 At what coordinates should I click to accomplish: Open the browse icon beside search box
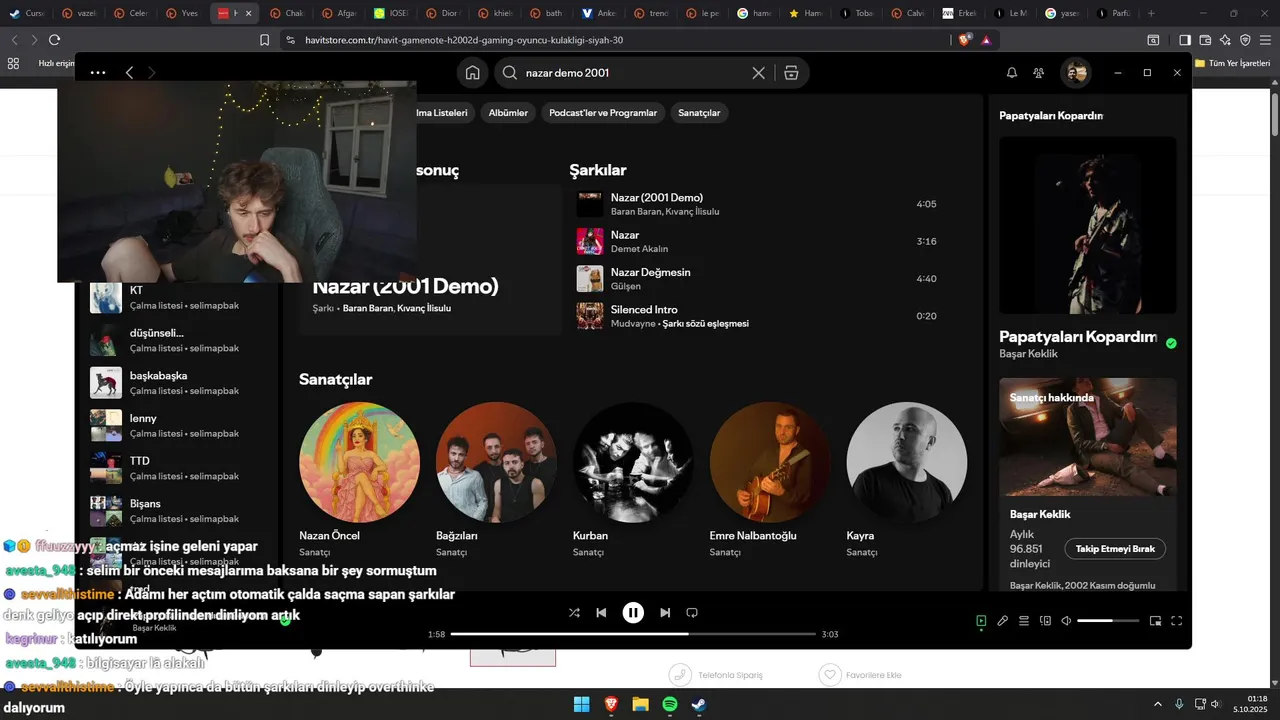(791, 73)
